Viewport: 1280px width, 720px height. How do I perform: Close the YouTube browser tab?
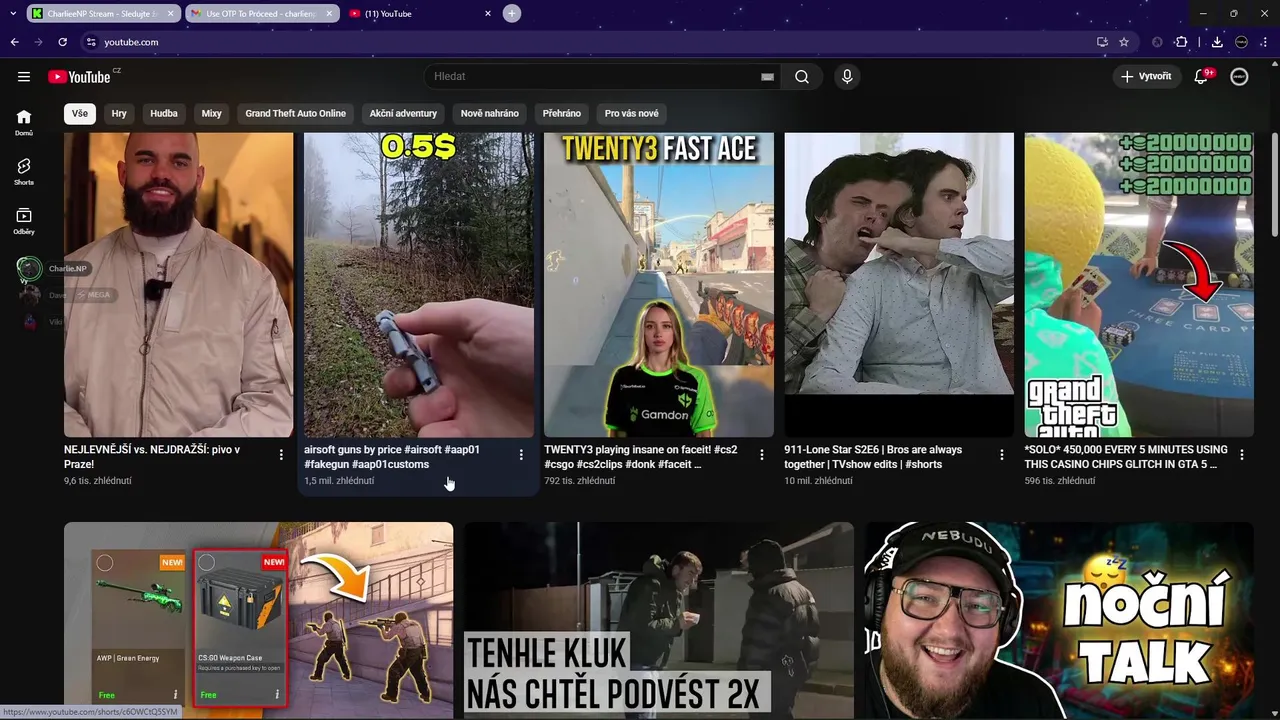(x=488, y=14)
